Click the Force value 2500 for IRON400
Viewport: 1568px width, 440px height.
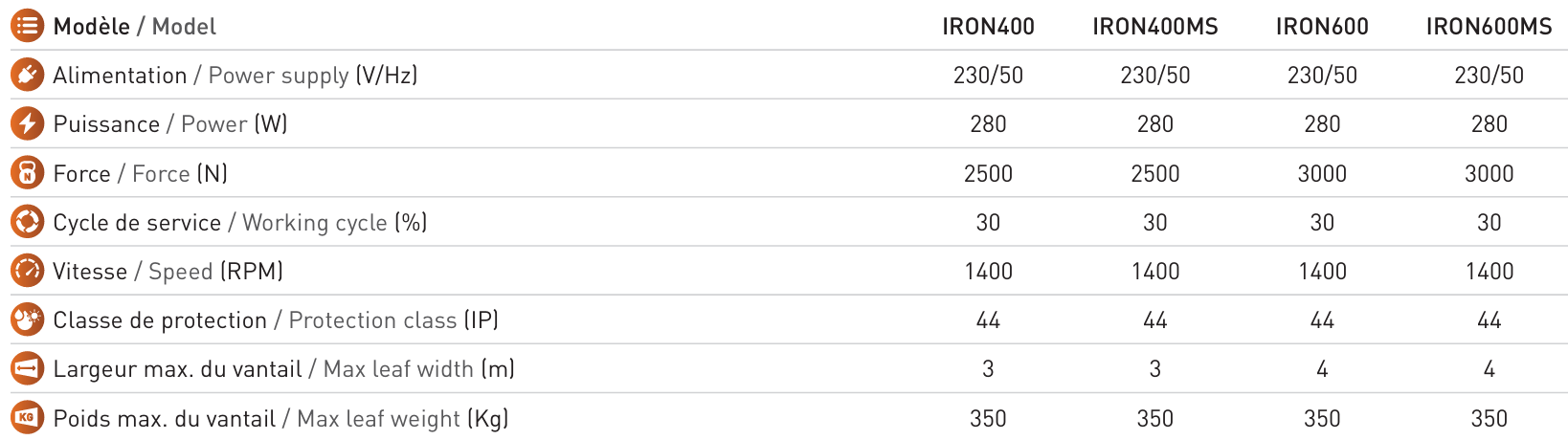pyautogui.click(x=988, y=174)
